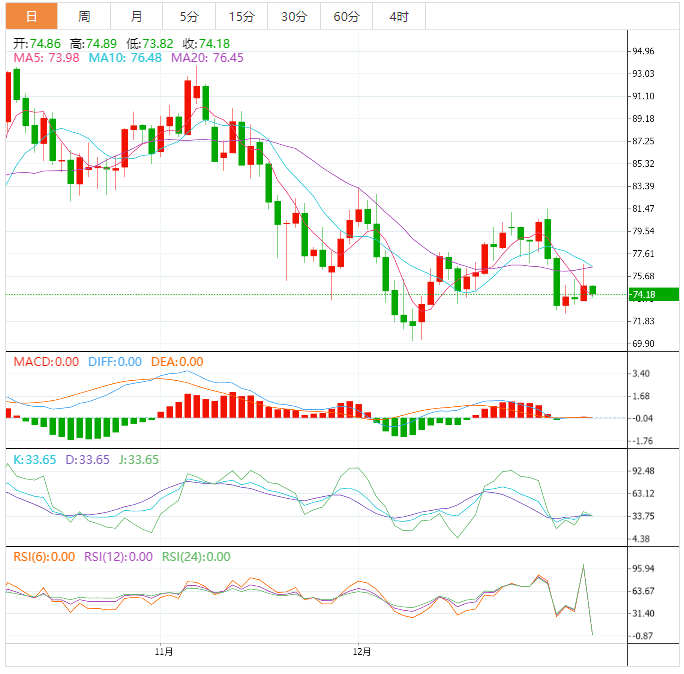Viewport: 684px width, 674px height.
Task: Click the RSI(24):0.00 indicator label
Action: click(196, 557)
